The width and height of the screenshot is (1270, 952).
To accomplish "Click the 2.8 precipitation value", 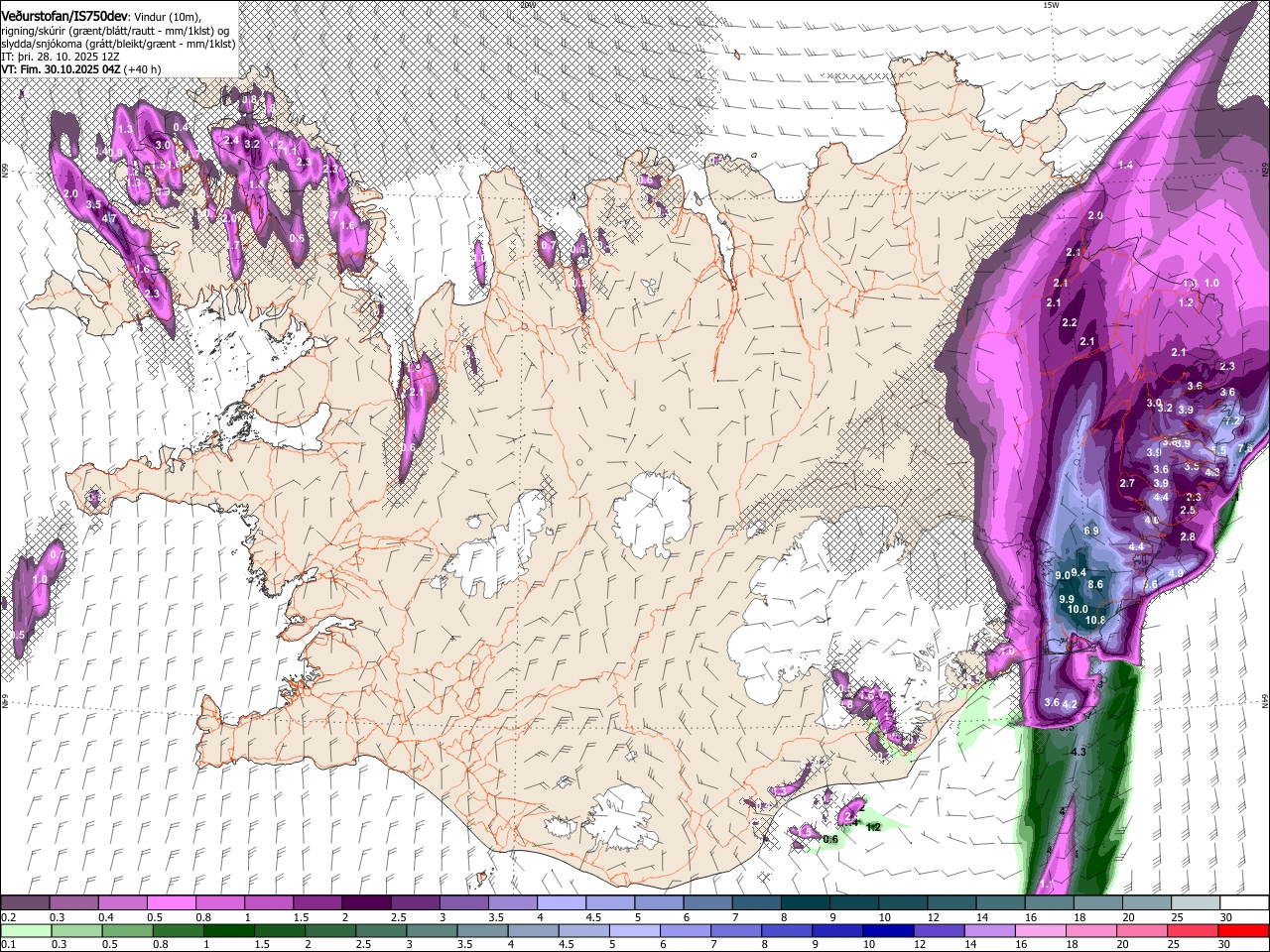I will point(1188,536).
